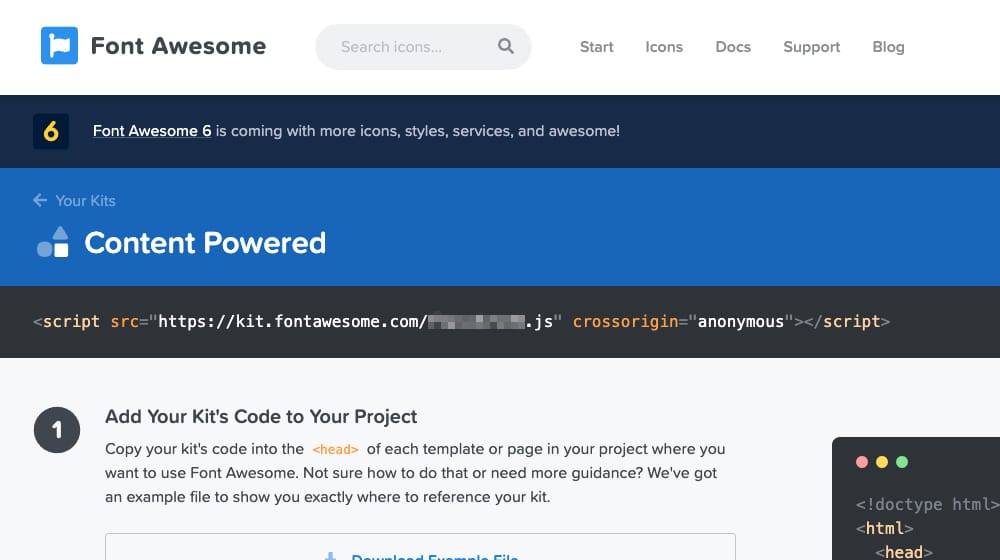Click the red dot in the code window
The image size is (1000, 560).
click(x=862, y=462)
